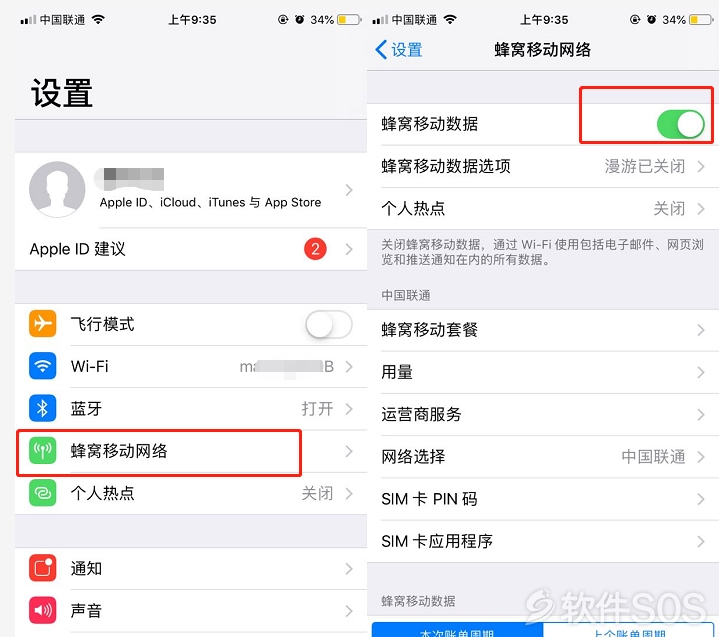Tap the green Cellular antenna icon

[43, 450]
